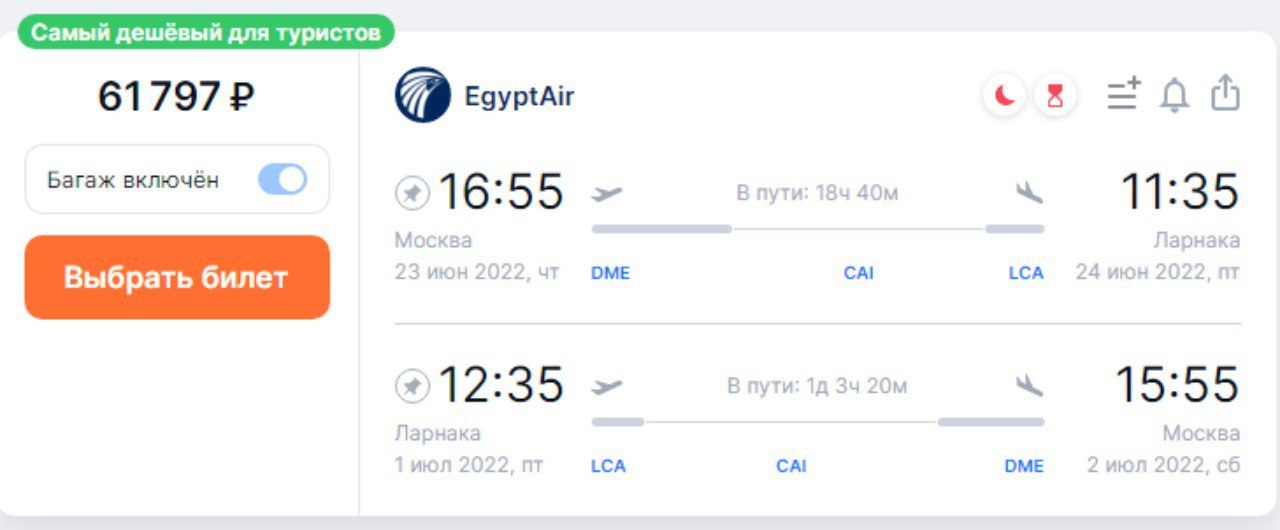Image resolution: width=1280 pixels, height=530 pixels.
Task: Share this ticket via share icon
Action: point(1225,94)
